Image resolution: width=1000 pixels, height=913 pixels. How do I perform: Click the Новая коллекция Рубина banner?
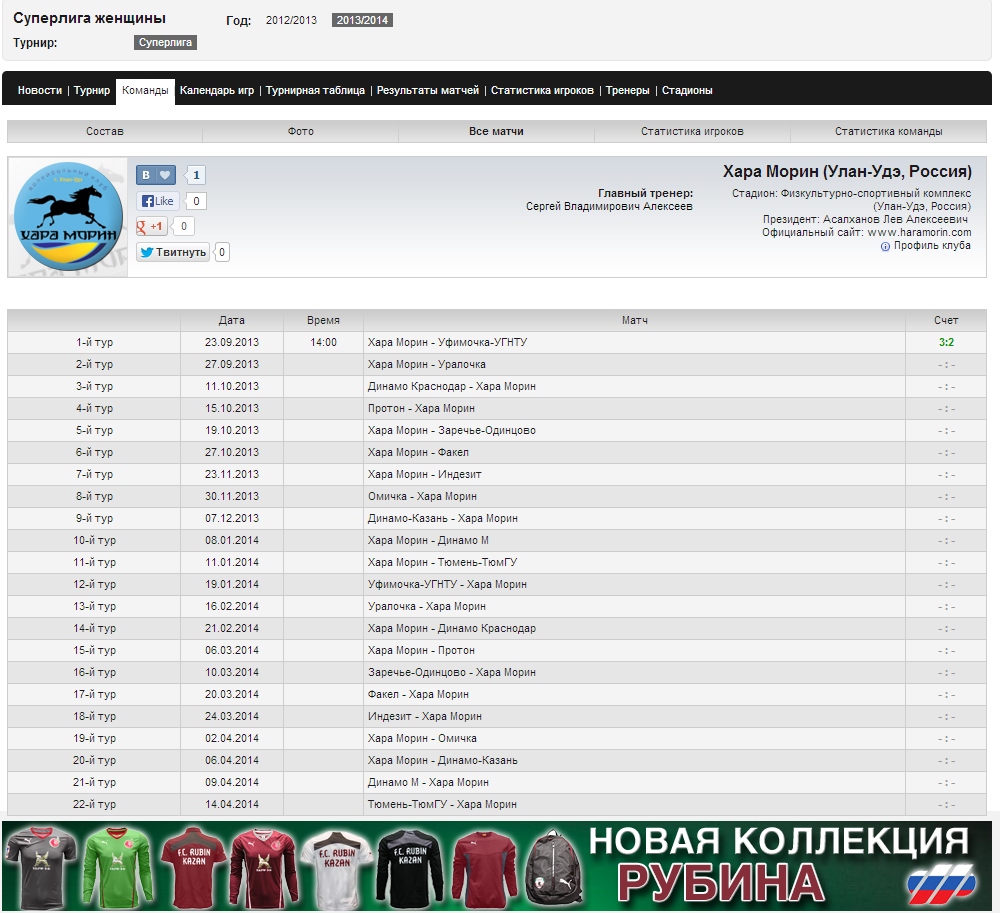pos(497,866)
